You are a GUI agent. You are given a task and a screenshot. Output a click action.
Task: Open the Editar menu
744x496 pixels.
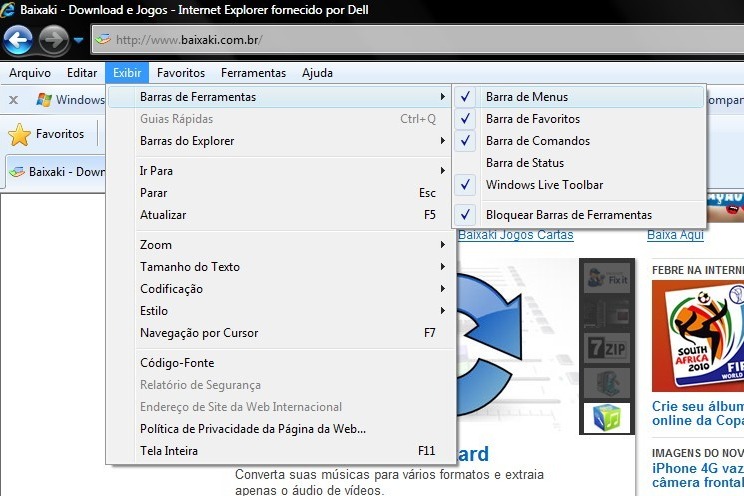tap(82, 73)
